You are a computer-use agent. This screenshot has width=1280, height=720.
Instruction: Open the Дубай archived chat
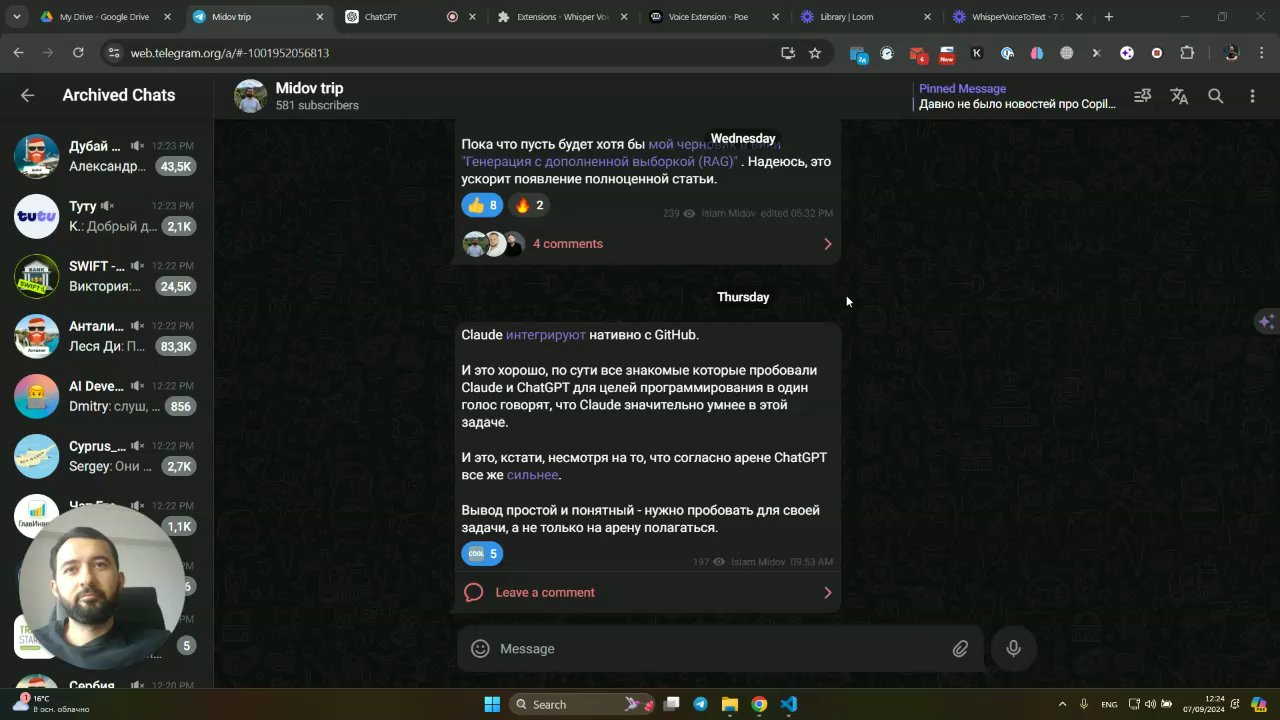click(x=106, y=156)
